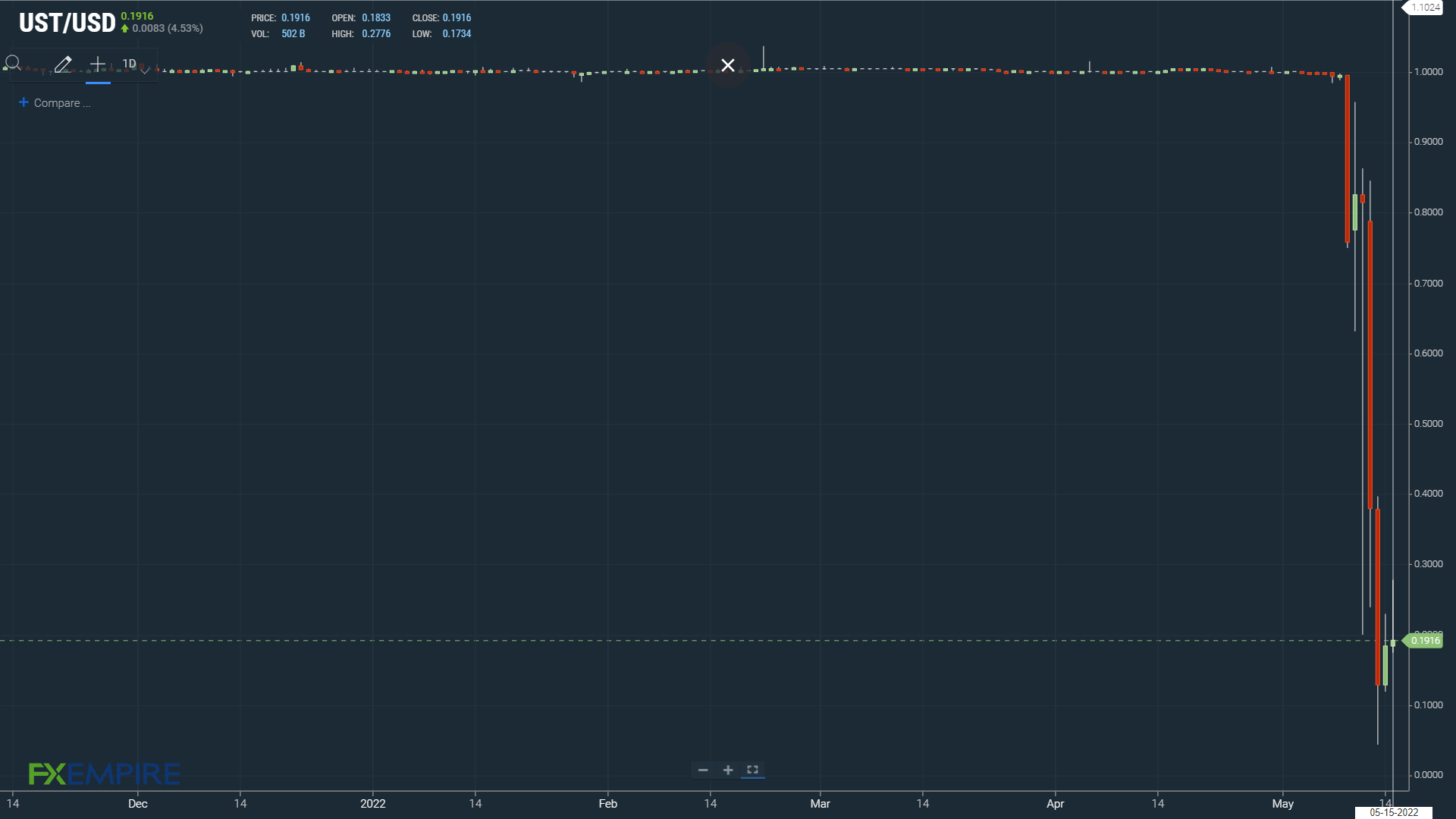Zoom out the chart with minus button
This screenshot has height=819, width=1456.
(703, 770)
